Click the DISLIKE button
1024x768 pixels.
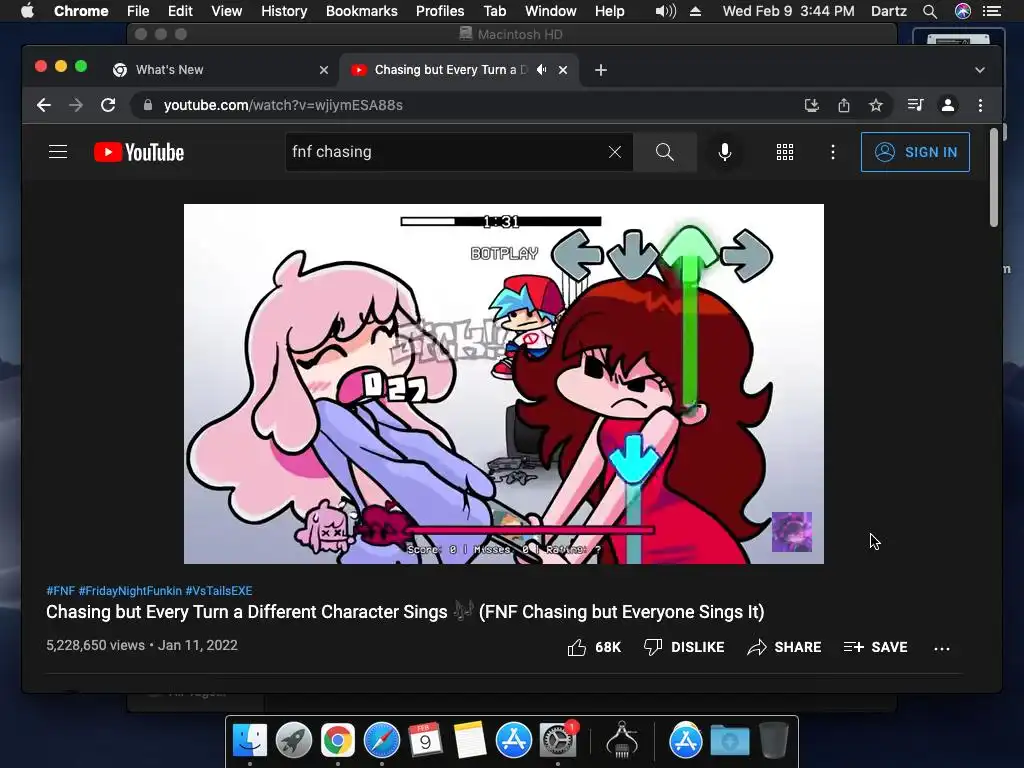pos(684,647)
